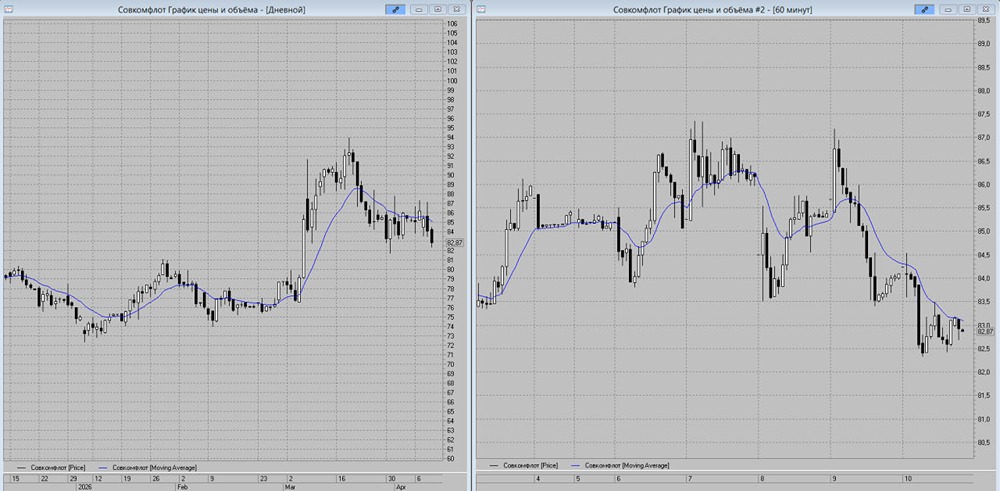Click date label 23 on daily time axis

click(x=263, y=478)
